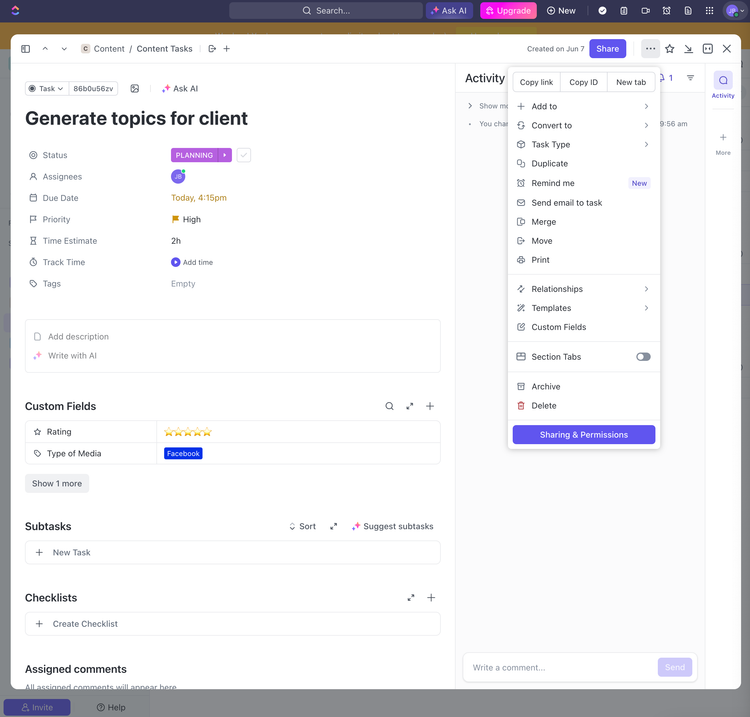Screen dimensions: 750x717
Task: Select Duplicate from the menu
Action: 584,164
